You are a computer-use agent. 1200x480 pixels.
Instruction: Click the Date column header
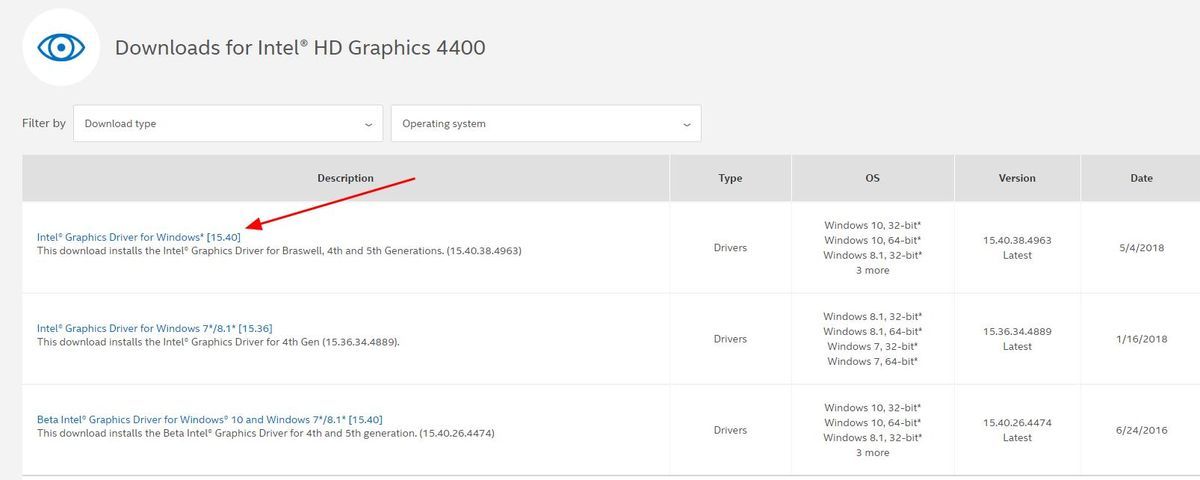click(x=1141, y=178)
